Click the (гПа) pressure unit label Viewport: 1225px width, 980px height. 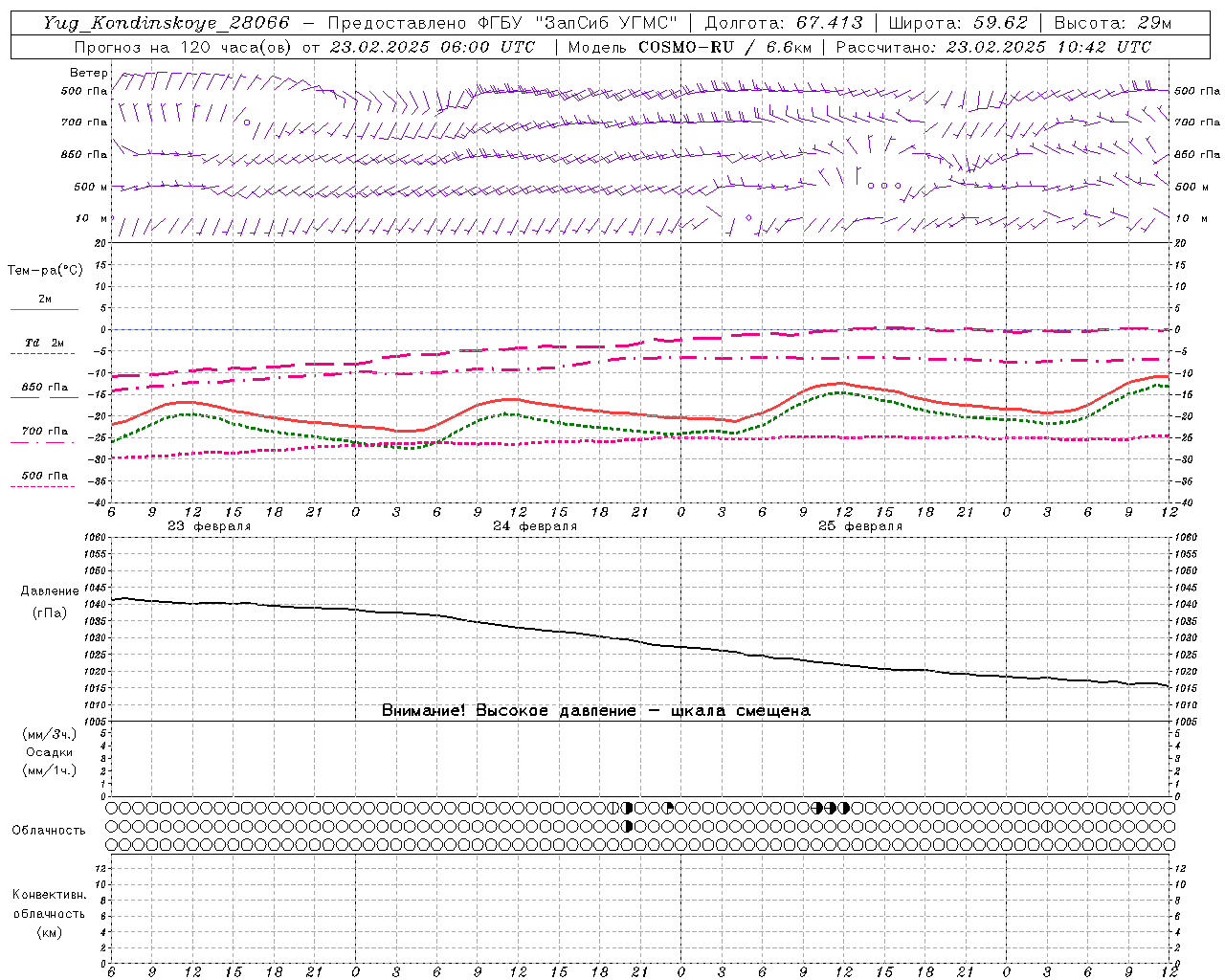pyautogui.click(x=50, y=613)
